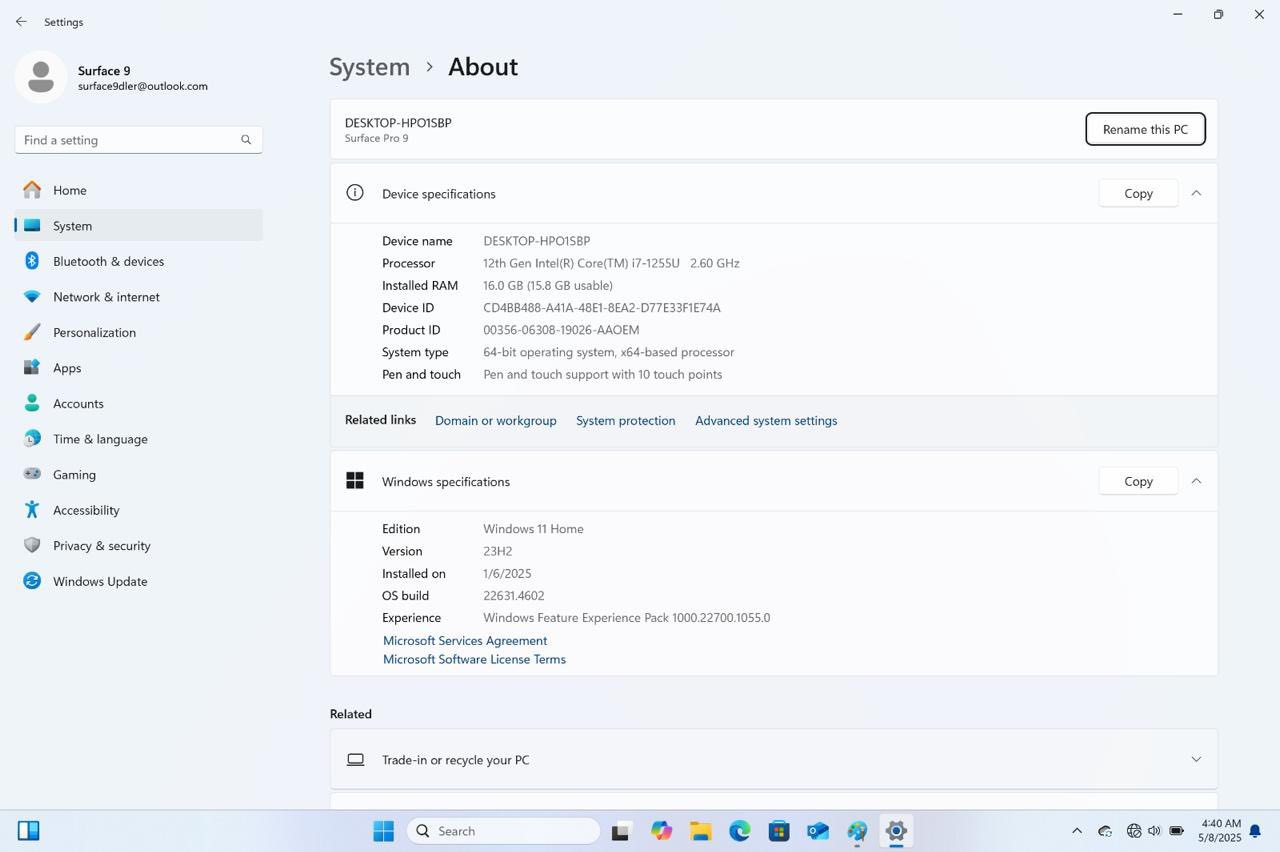Click the OS build 22631.4602 value

514,596
